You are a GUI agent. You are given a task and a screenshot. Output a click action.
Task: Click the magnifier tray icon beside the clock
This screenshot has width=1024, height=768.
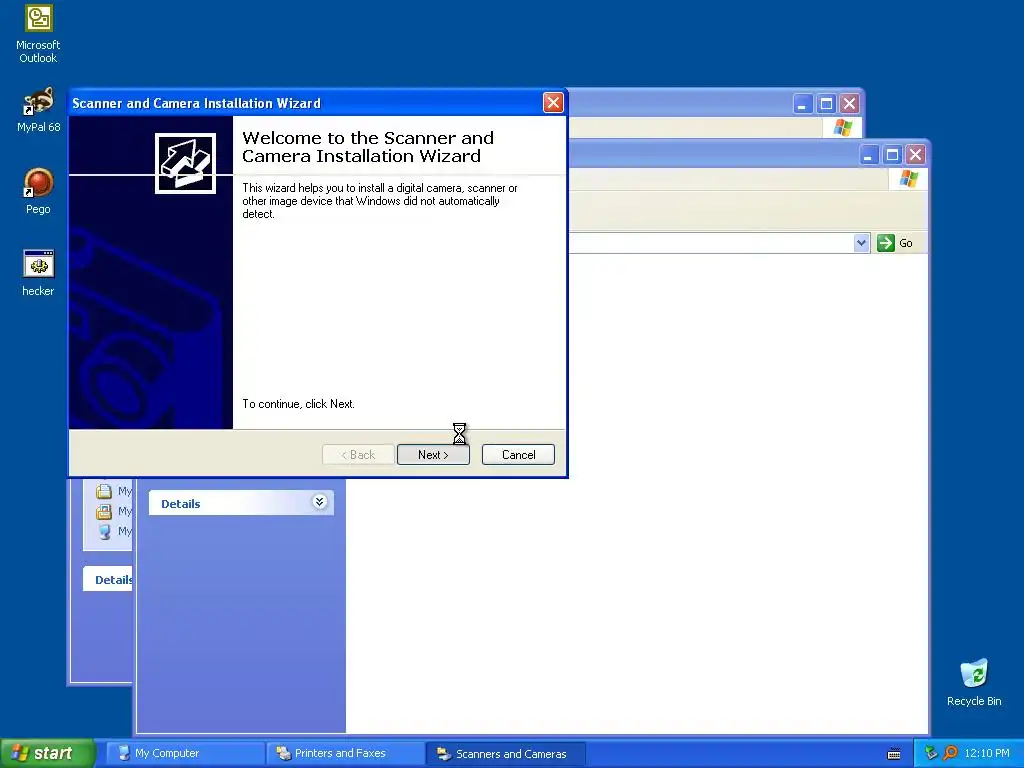coord(950,753)
